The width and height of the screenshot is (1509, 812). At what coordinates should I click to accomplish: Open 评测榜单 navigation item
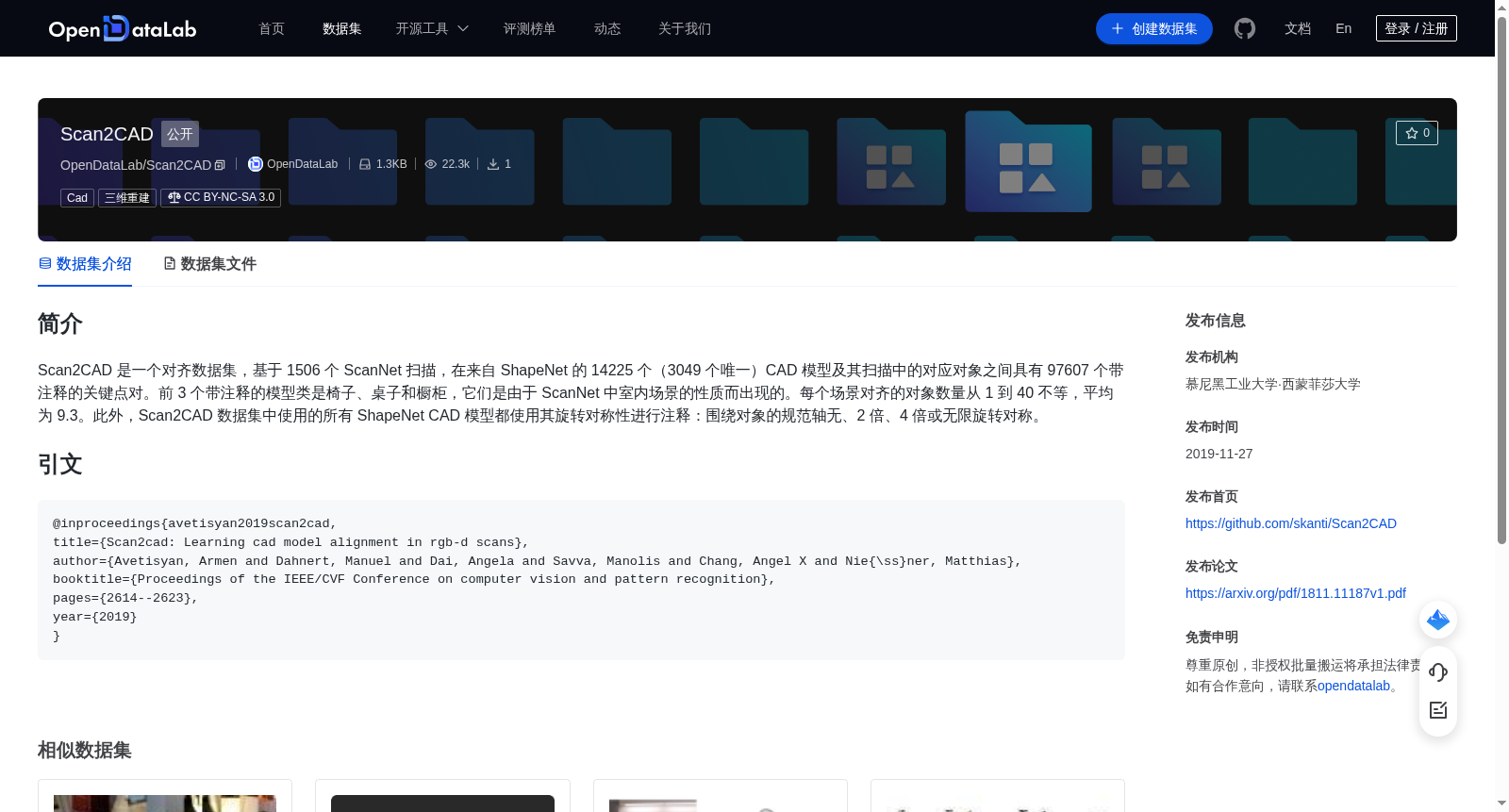coord(530,28)
